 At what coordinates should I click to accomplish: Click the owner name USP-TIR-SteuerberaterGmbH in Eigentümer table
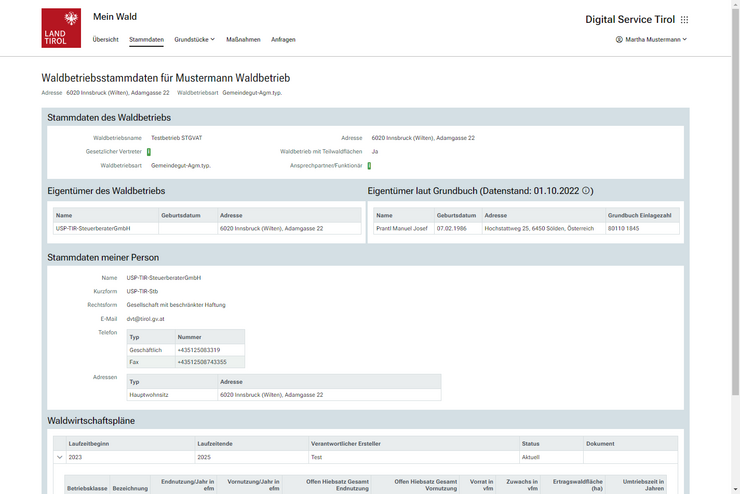[93, 228]
